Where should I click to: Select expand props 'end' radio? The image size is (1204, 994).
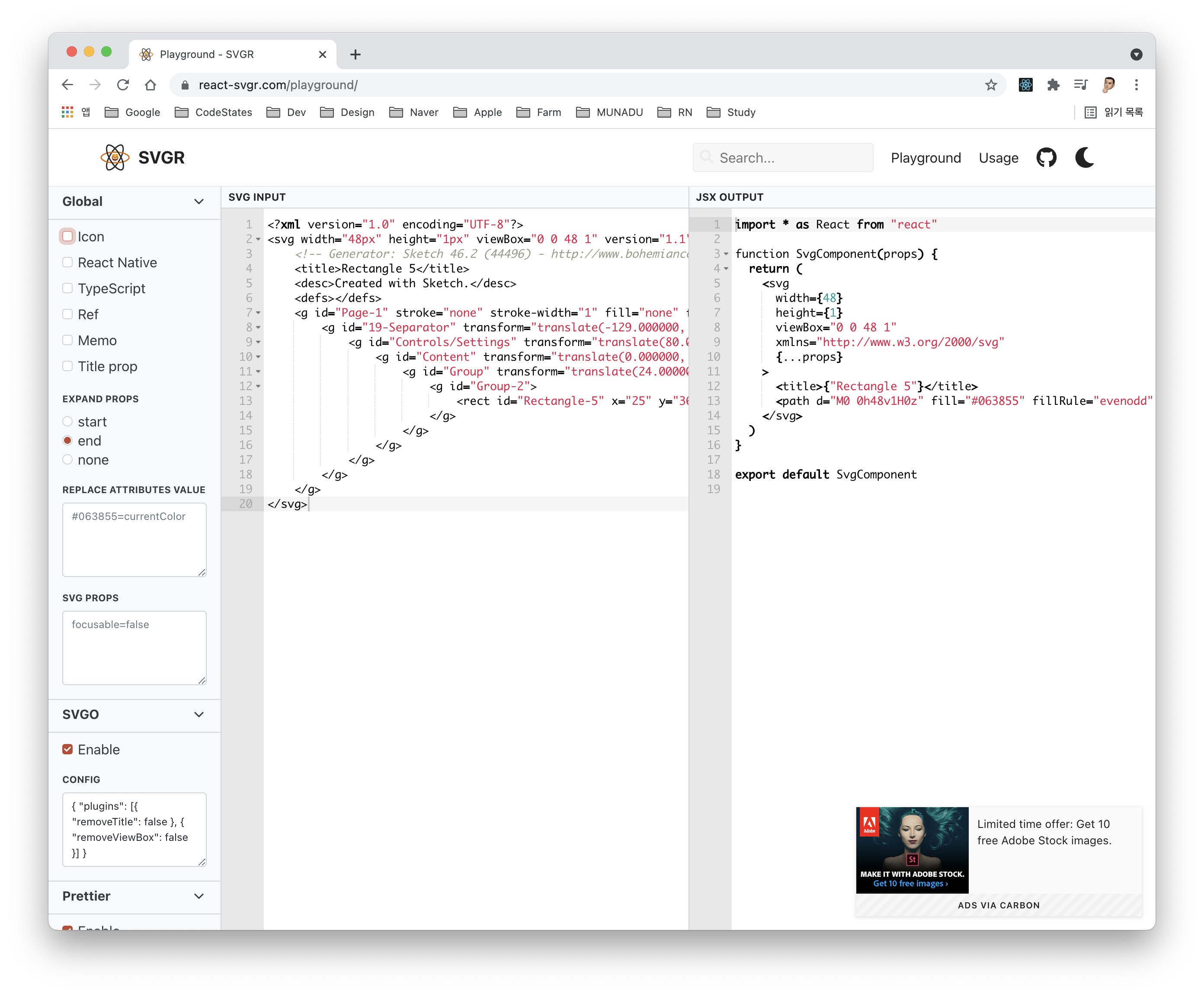[67, 440]
